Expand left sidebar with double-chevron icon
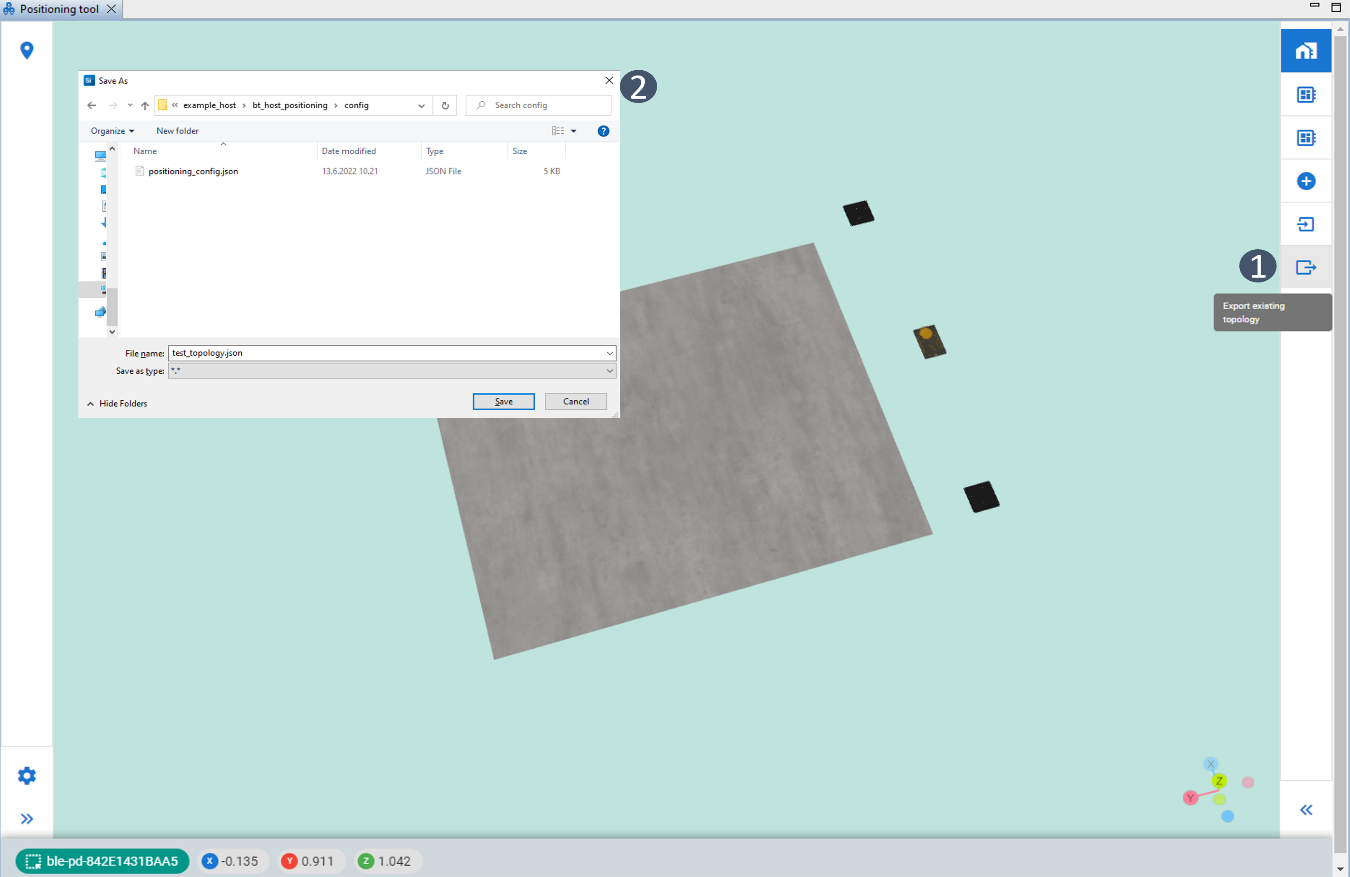This screenshot has height=877, width=1350. pyautogui.click(x=27, y=819)
